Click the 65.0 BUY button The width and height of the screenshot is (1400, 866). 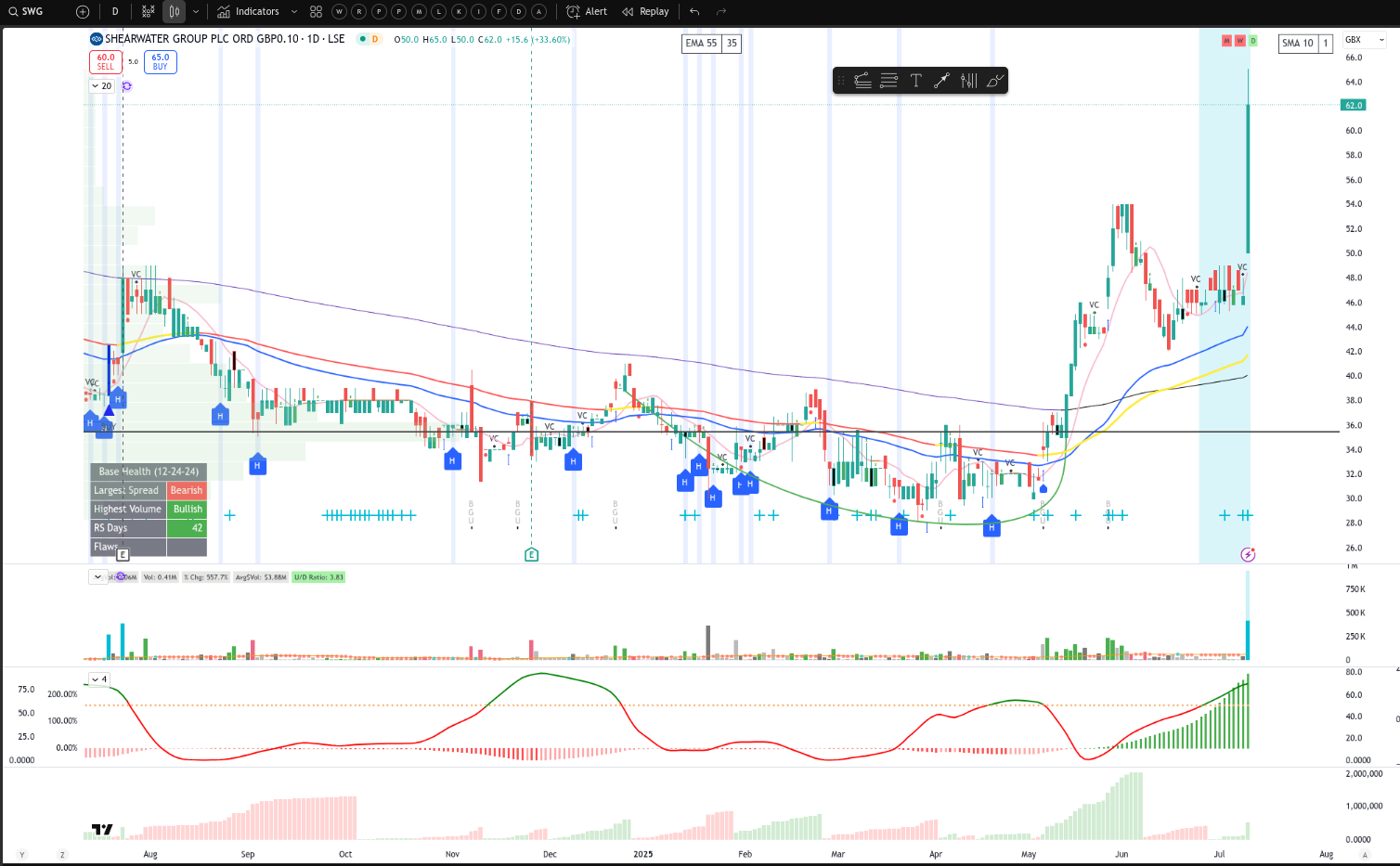(161, 62)
